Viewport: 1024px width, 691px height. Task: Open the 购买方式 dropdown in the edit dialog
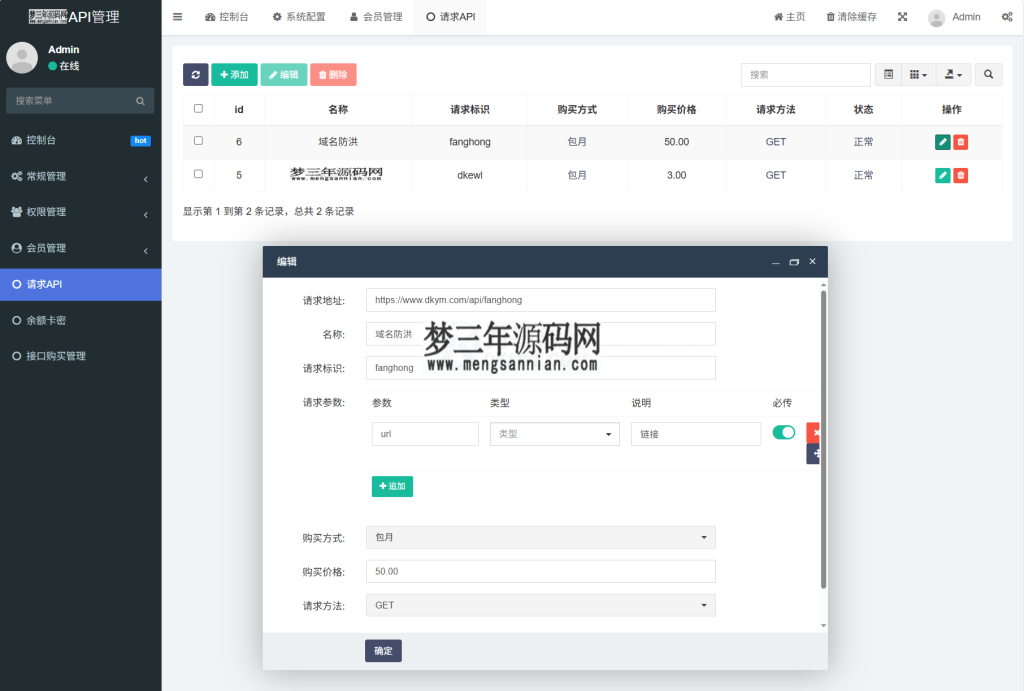(540, 537)
